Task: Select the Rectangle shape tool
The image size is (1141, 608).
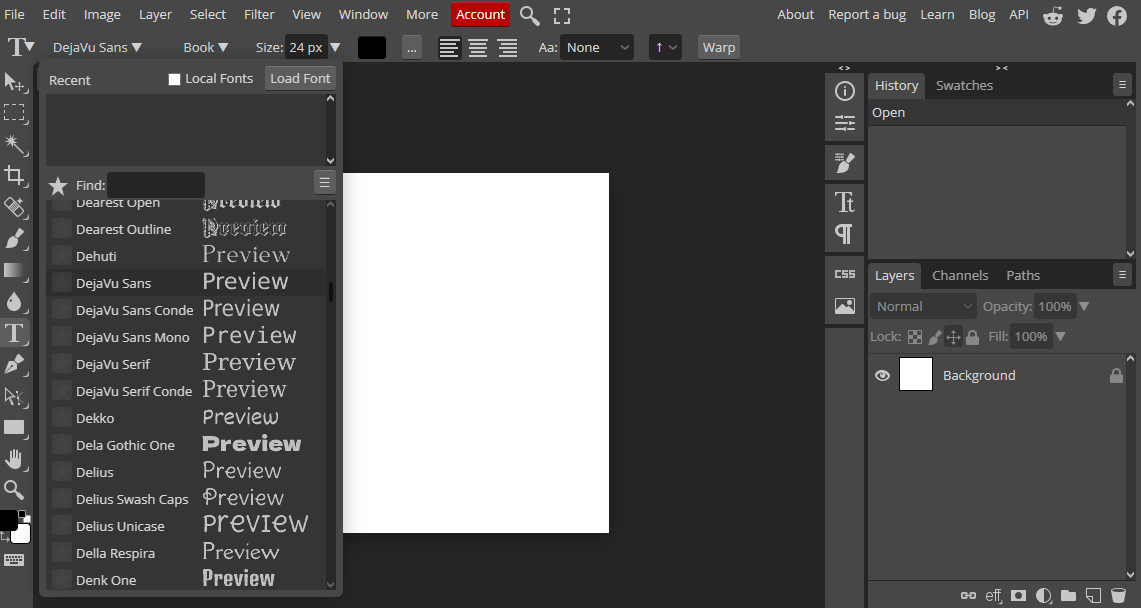Action: (x=14, y=428)
